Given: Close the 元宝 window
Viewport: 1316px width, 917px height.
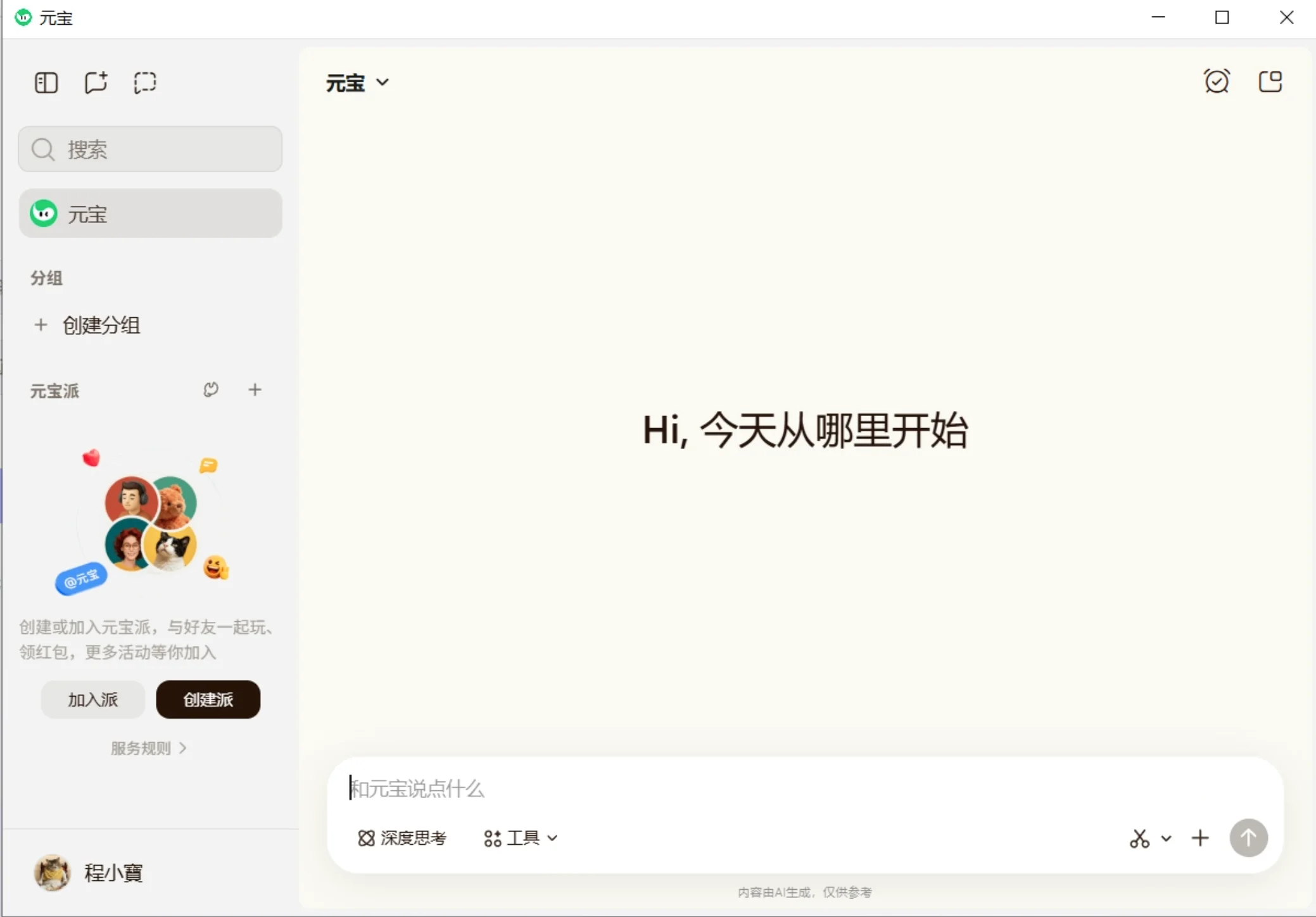Looking at the screenshot, I should (1286, 18).
